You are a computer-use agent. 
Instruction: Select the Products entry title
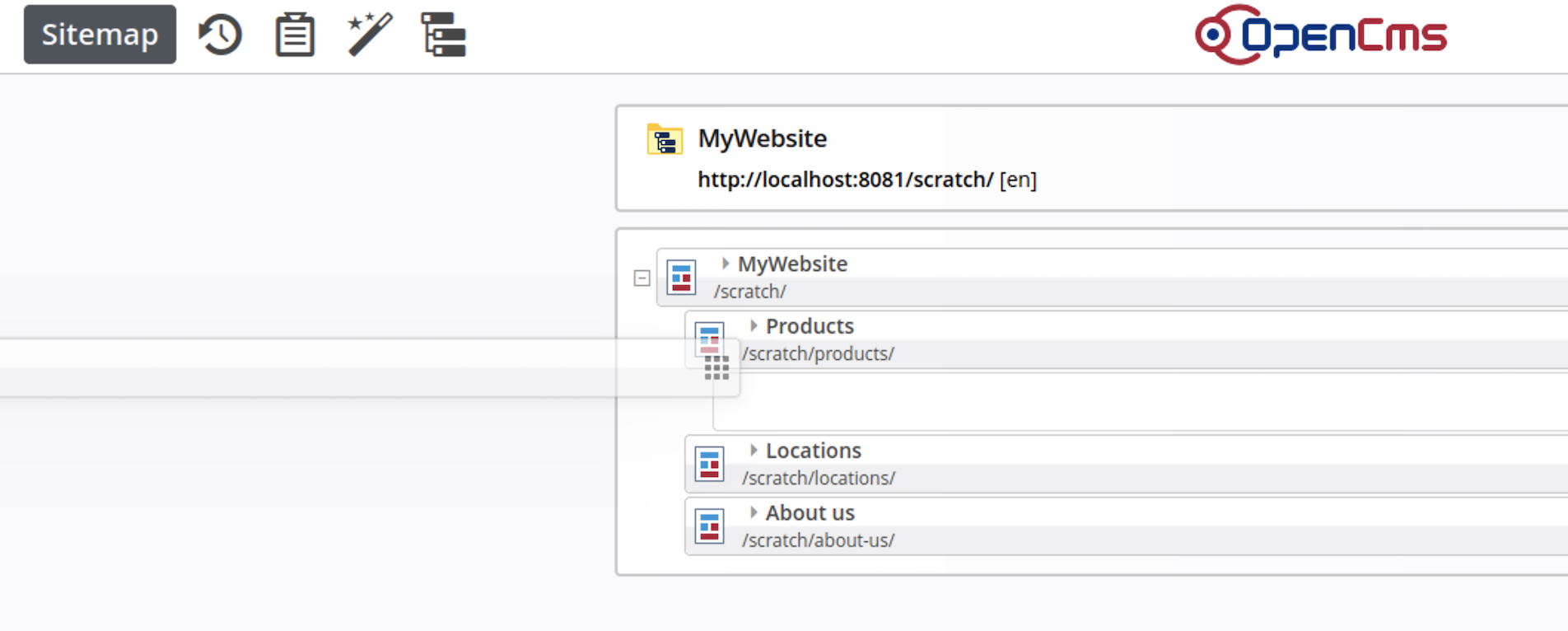coord(810,326)
